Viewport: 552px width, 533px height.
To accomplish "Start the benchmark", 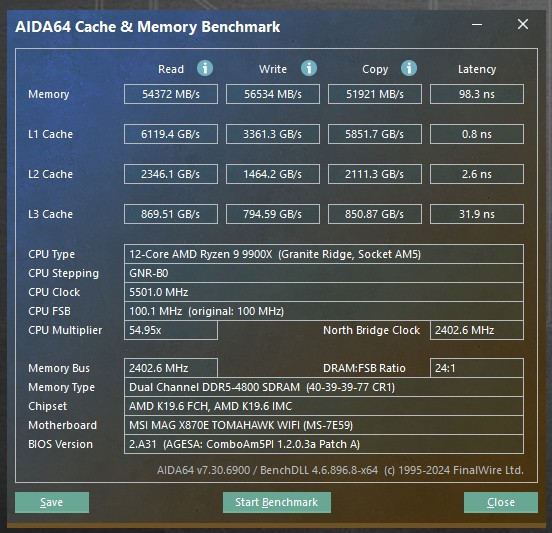I will coord(277,502).
